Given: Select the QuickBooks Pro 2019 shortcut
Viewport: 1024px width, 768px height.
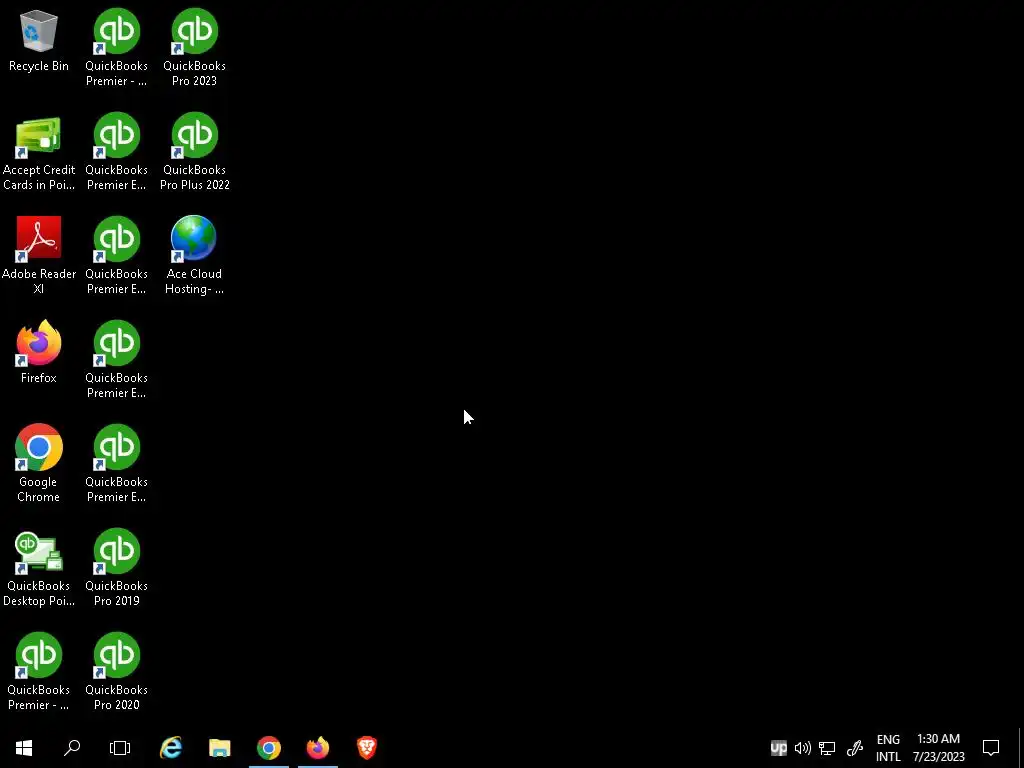Looking at the screenshot, I should click(117, 568).
